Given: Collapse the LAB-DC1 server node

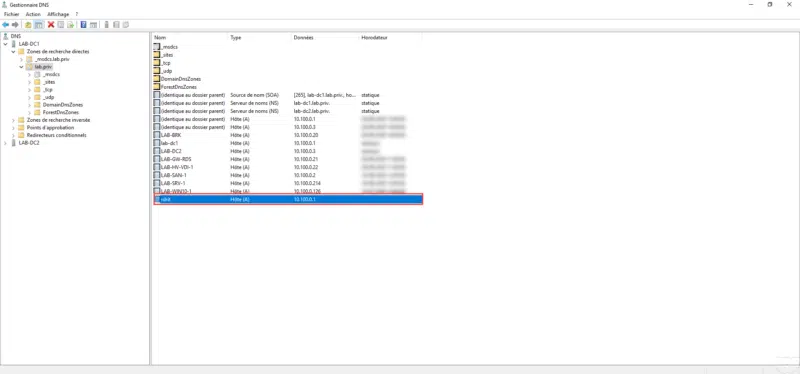Looking at the screenshot, I should tap(6, 44).
